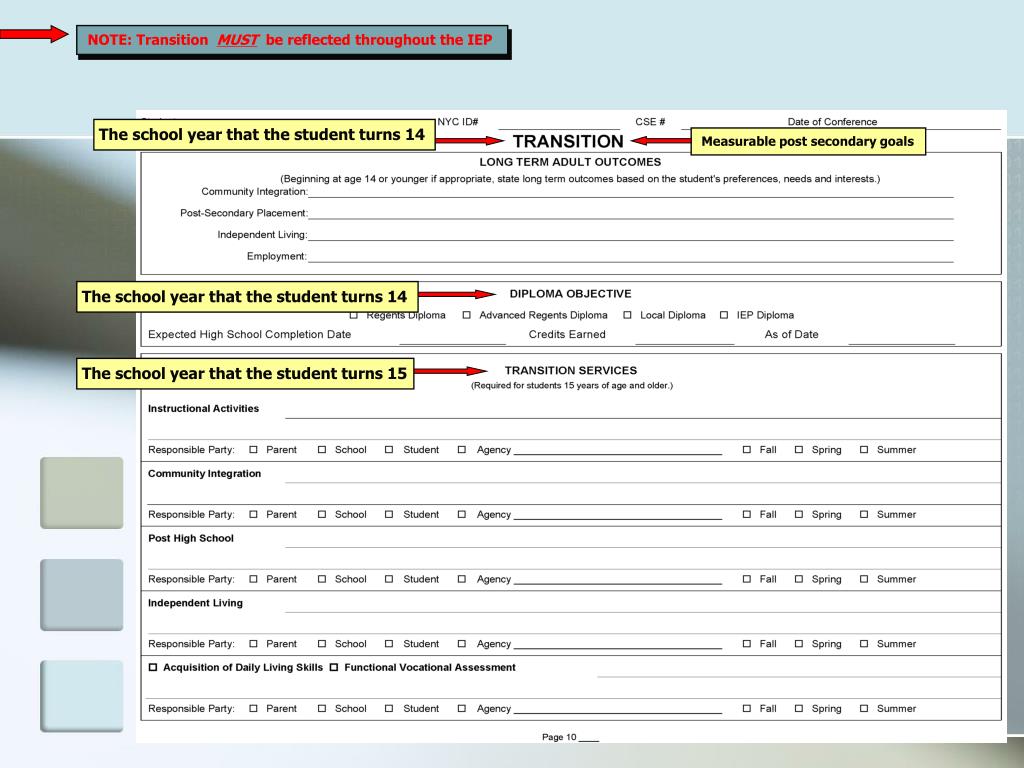Tick Student in Community Integration services row

pos(389,514)
